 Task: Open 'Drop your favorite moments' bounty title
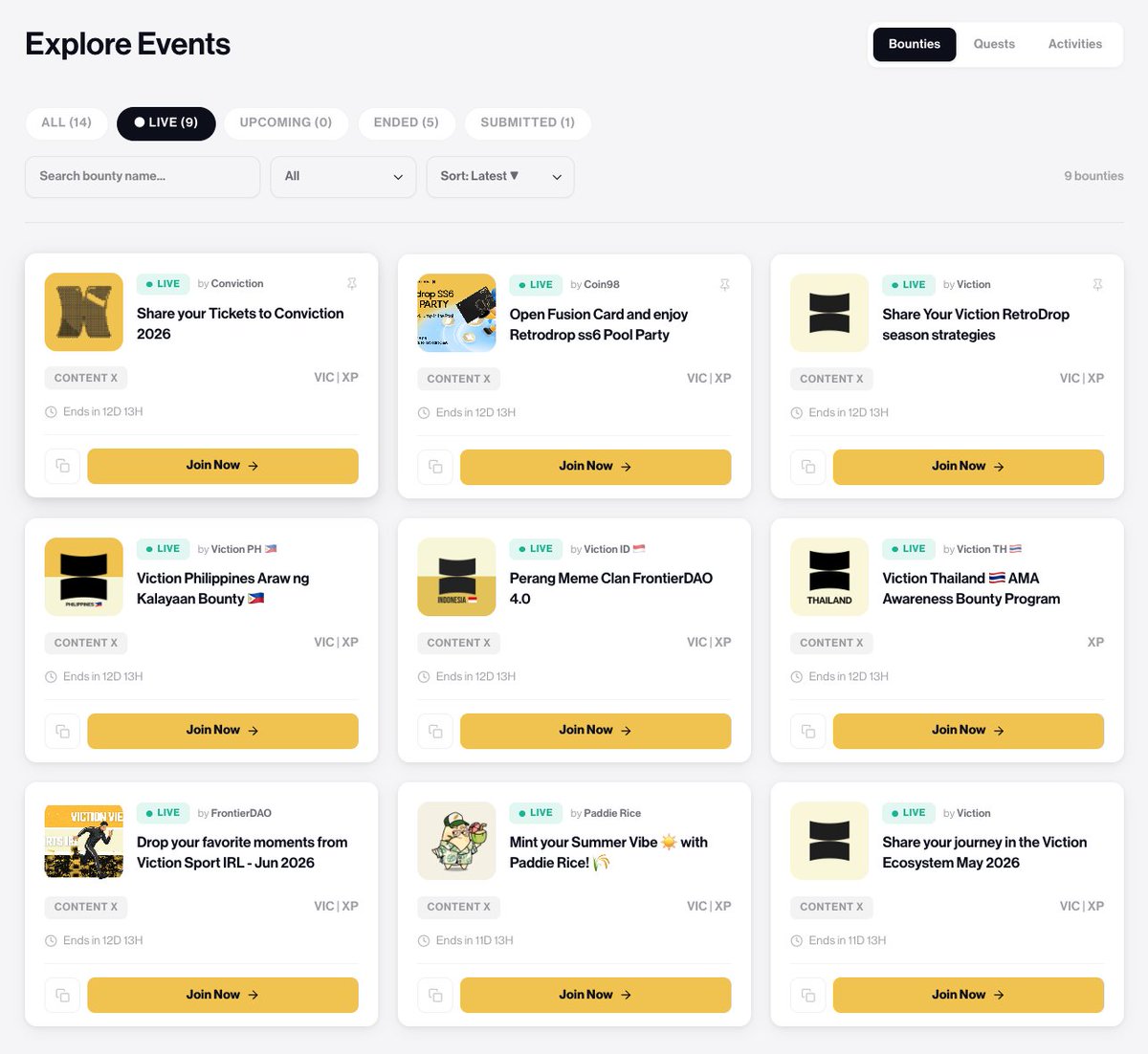click(242, 852)
